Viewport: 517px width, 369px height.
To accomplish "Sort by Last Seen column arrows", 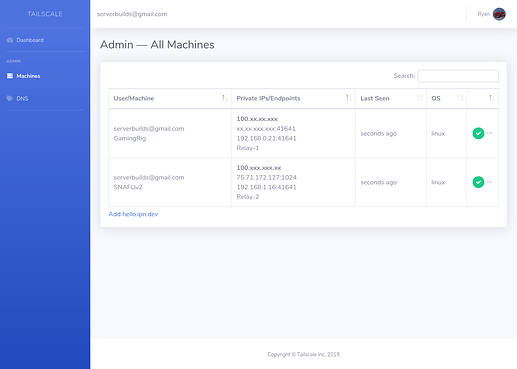I will click(x=419, y=98).
